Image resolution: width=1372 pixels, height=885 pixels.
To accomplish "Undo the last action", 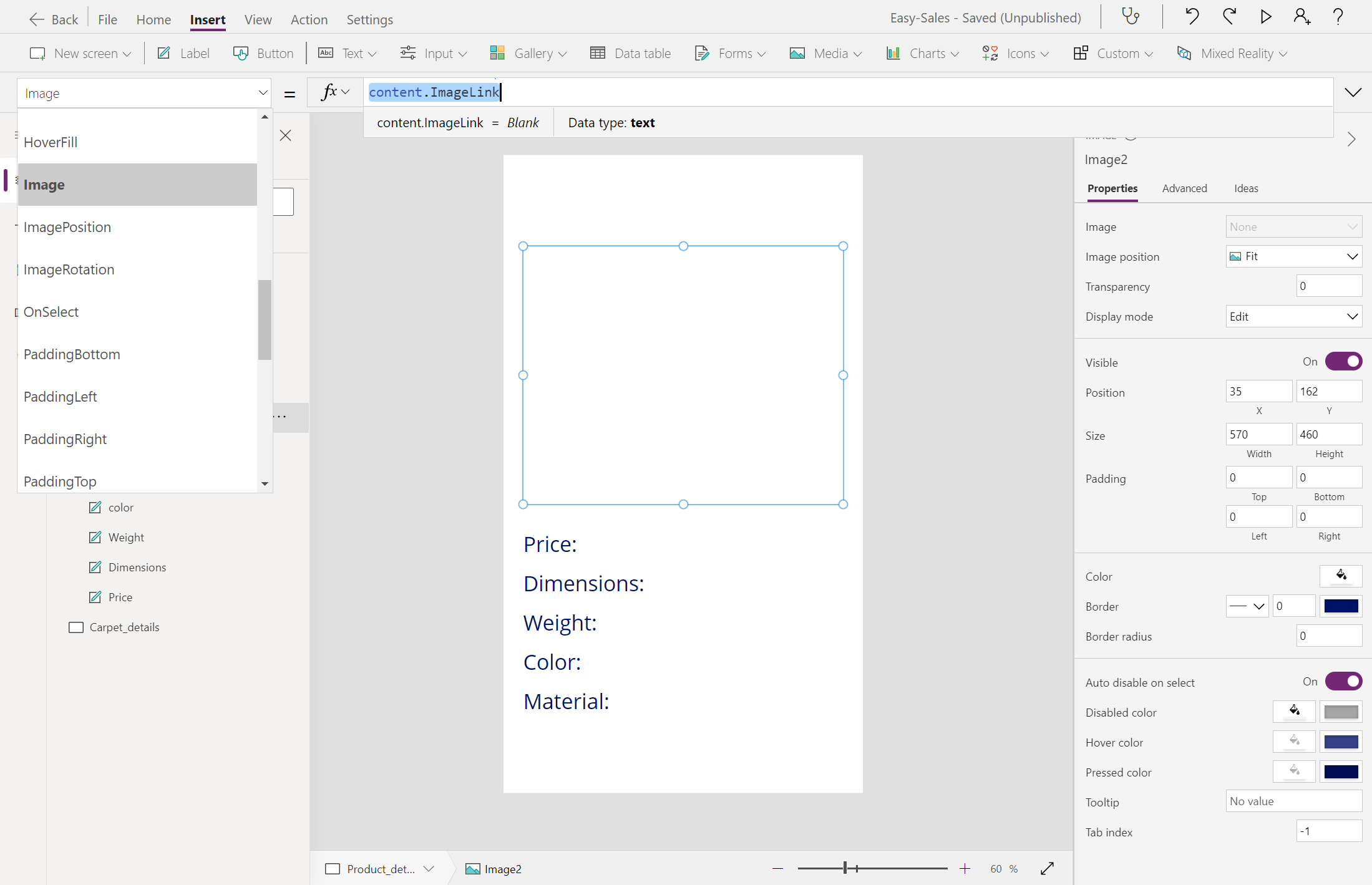I will tap(1191, 17).
